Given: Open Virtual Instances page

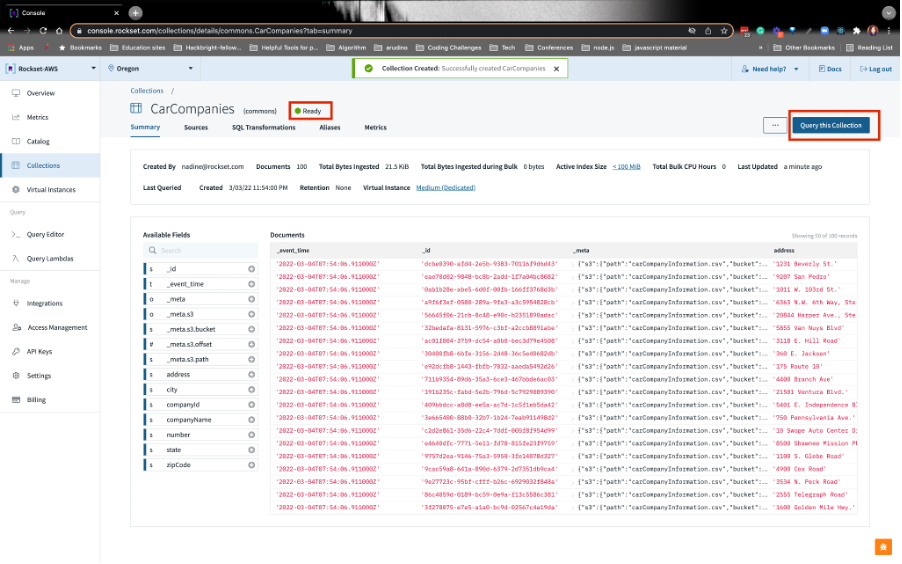Looking at the screenshot, I should tap(51, 190).
